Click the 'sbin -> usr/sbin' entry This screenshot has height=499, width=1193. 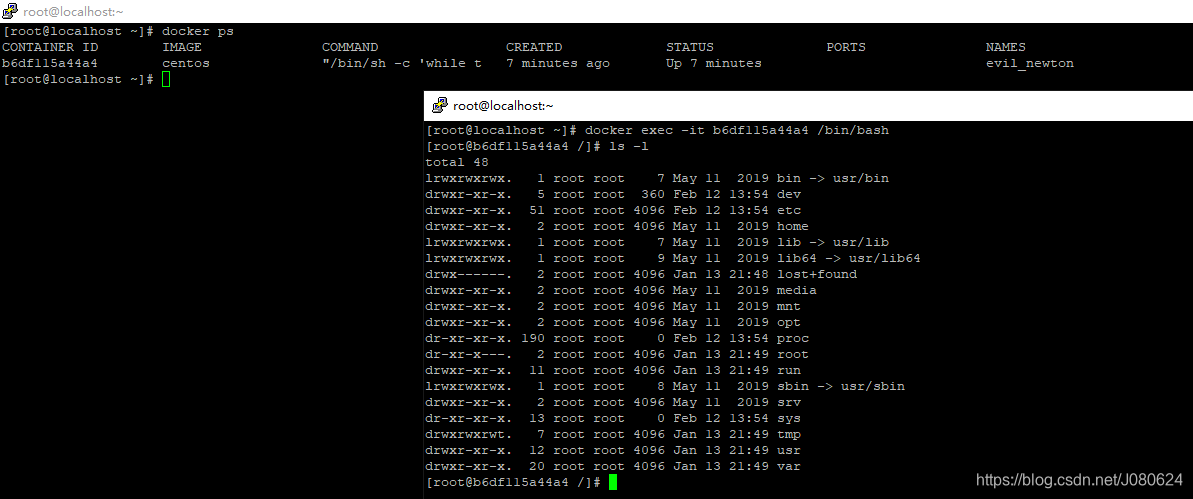pos(841,386)
